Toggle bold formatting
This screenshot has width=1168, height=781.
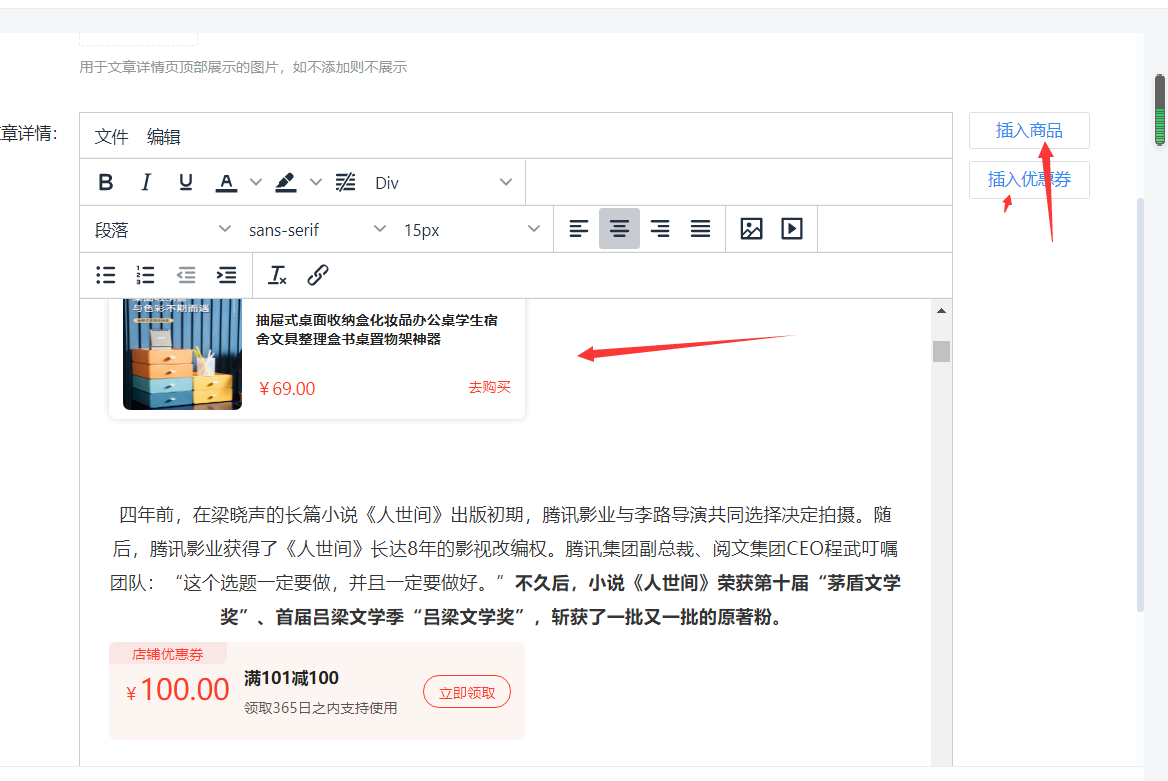(106, 183)
